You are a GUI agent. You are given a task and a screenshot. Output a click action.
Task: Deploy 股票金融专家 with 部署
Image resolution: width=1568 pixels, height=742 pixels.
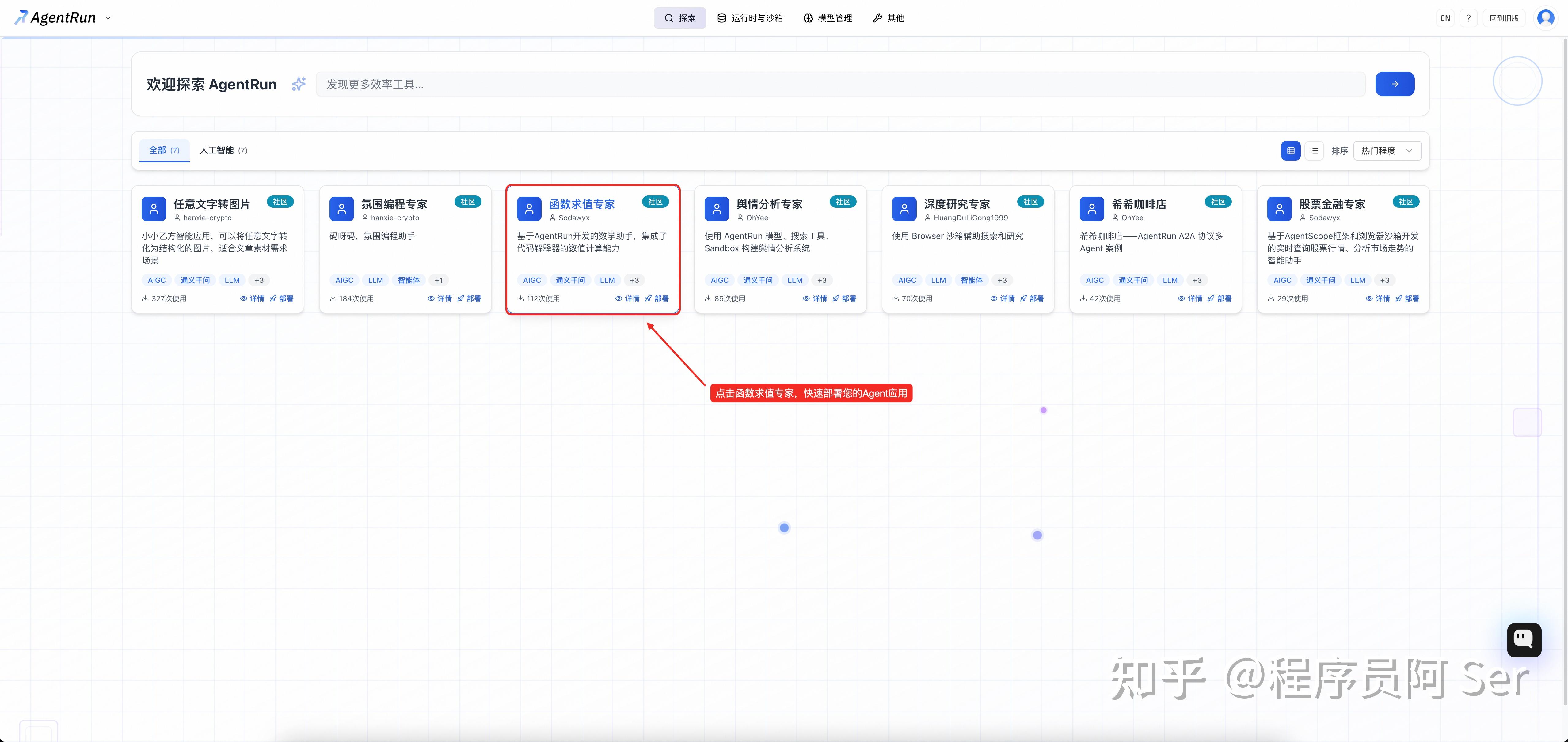pyautogui.click(x=1407, y=299)
